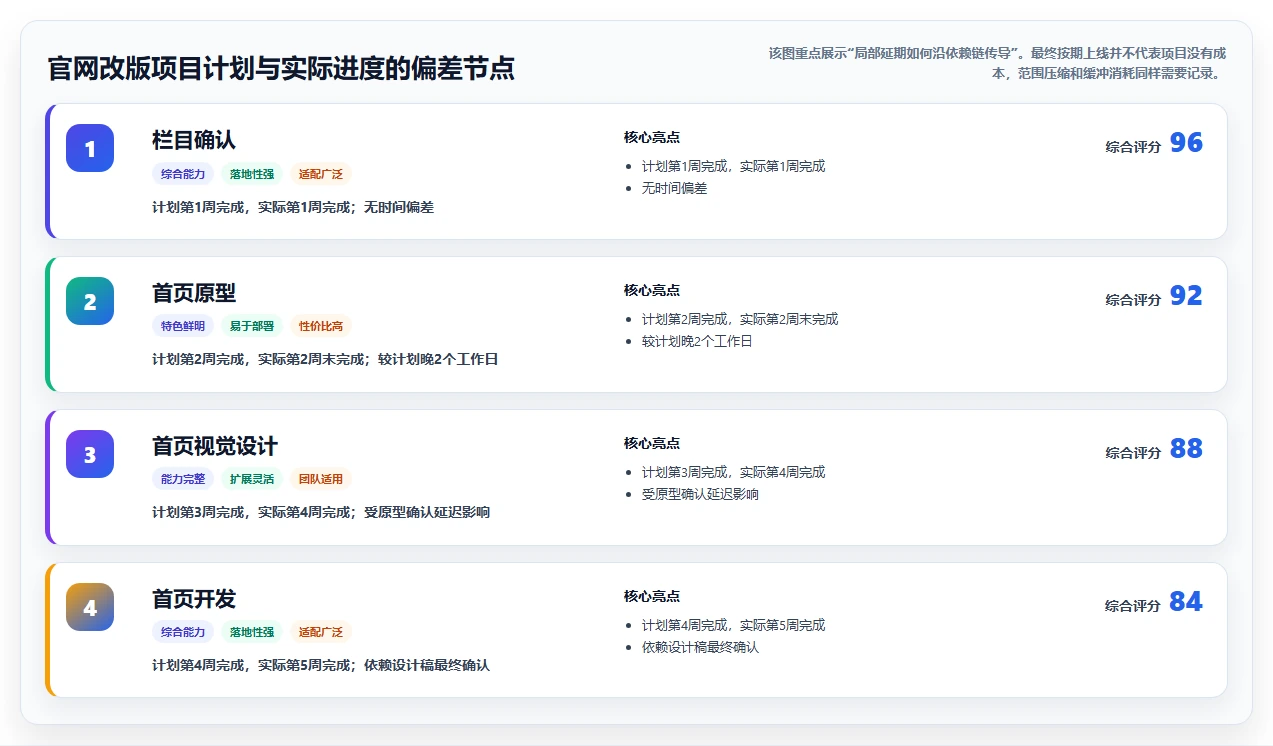Click description ending 无时间偏差 under 栏目确认 tags
This screenshot has width=1273, height=746.
pos(293,207)
